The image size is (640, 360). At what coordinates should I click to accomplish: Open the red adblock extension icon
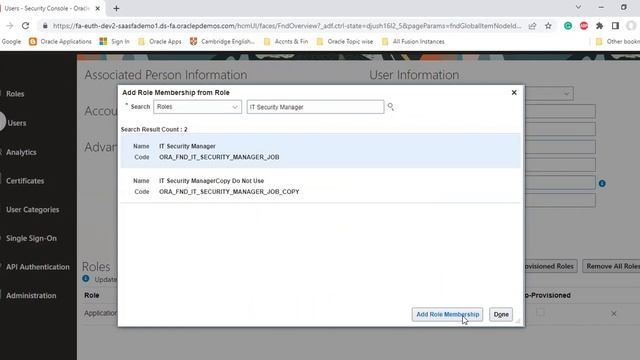click(x=584, y=26)
